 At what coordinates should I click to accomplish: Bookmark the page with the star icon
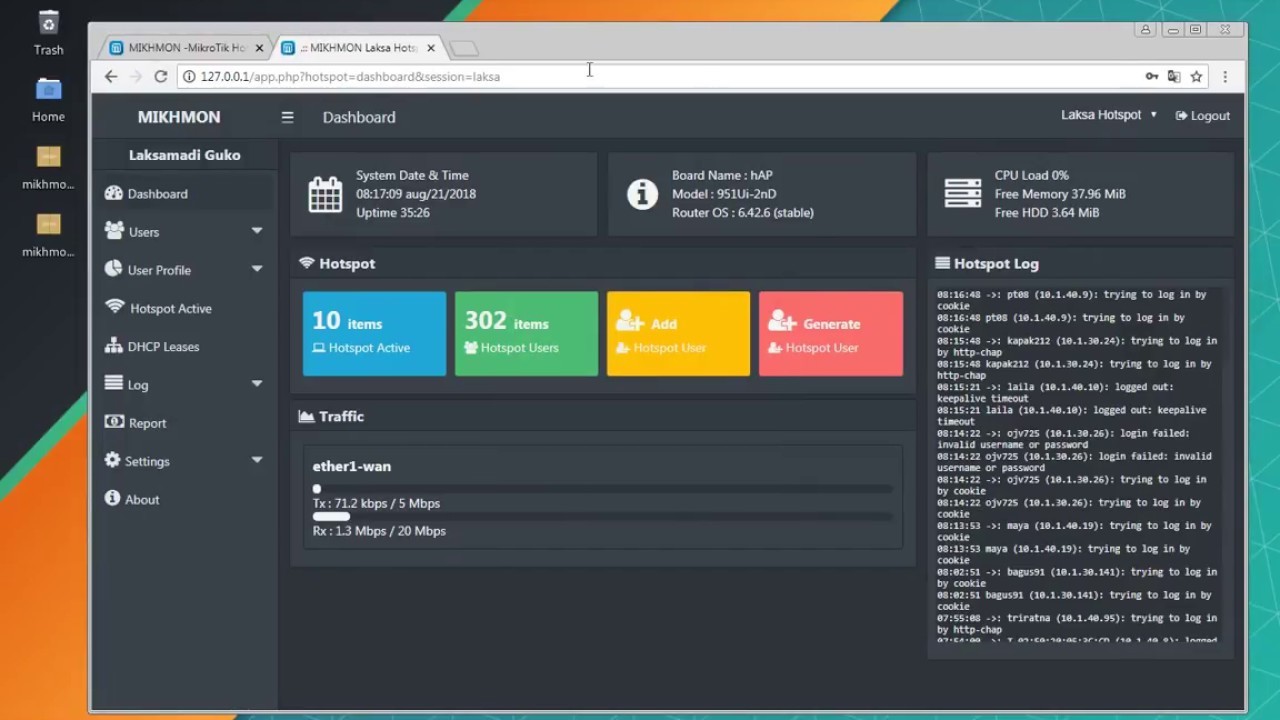click(x=1196, y=76)
